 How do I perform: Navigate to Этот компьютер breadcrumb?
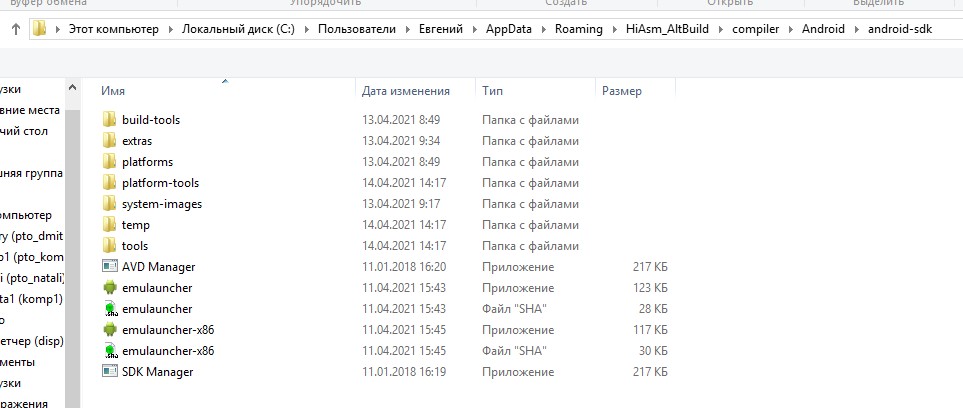[114, 29]
